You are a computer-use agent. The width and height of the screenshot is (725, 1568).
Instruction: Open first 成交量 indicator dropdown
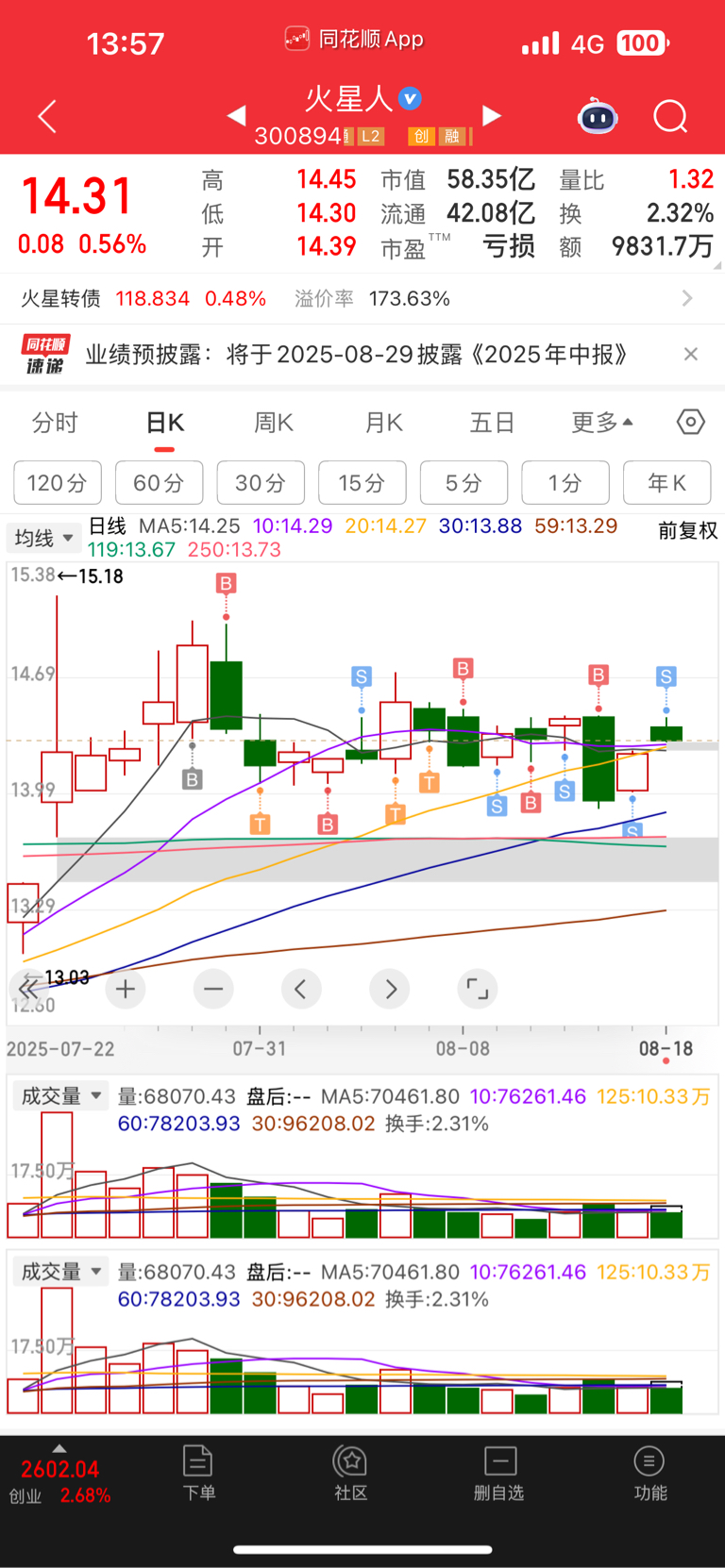60,1096
